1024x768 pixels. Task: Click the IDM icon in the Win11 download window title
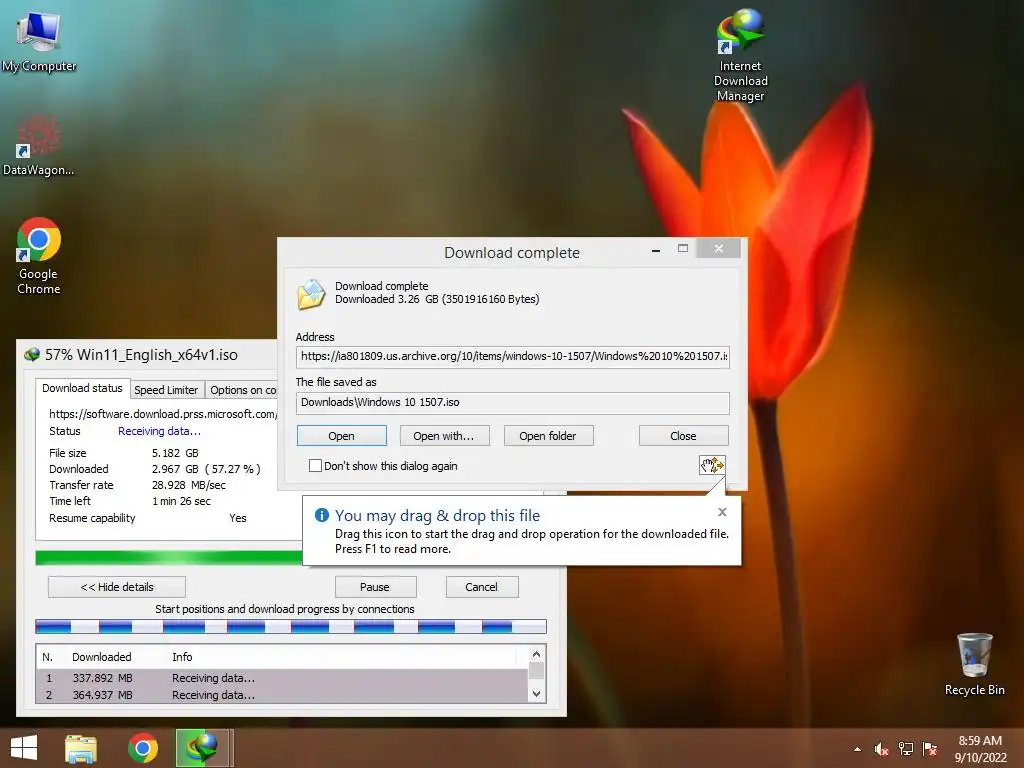click(x=32, y=355)
